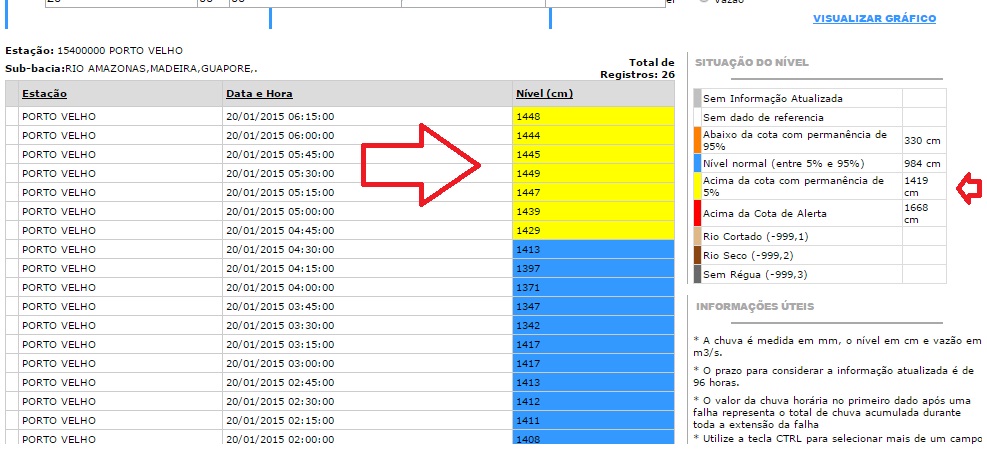Click the orange swatch for Abaixo da cota

click(x=697, y=139)
